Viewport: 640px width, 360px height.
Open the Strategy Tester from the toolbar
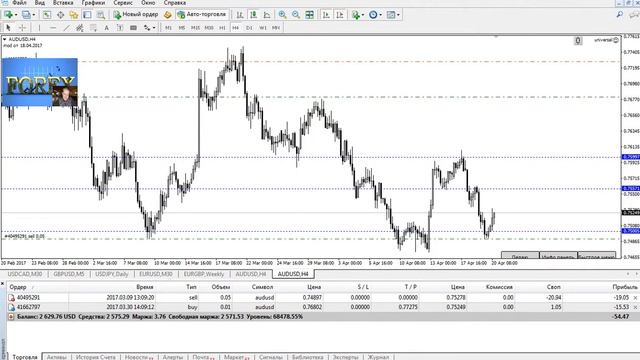(x=101, y=15)
